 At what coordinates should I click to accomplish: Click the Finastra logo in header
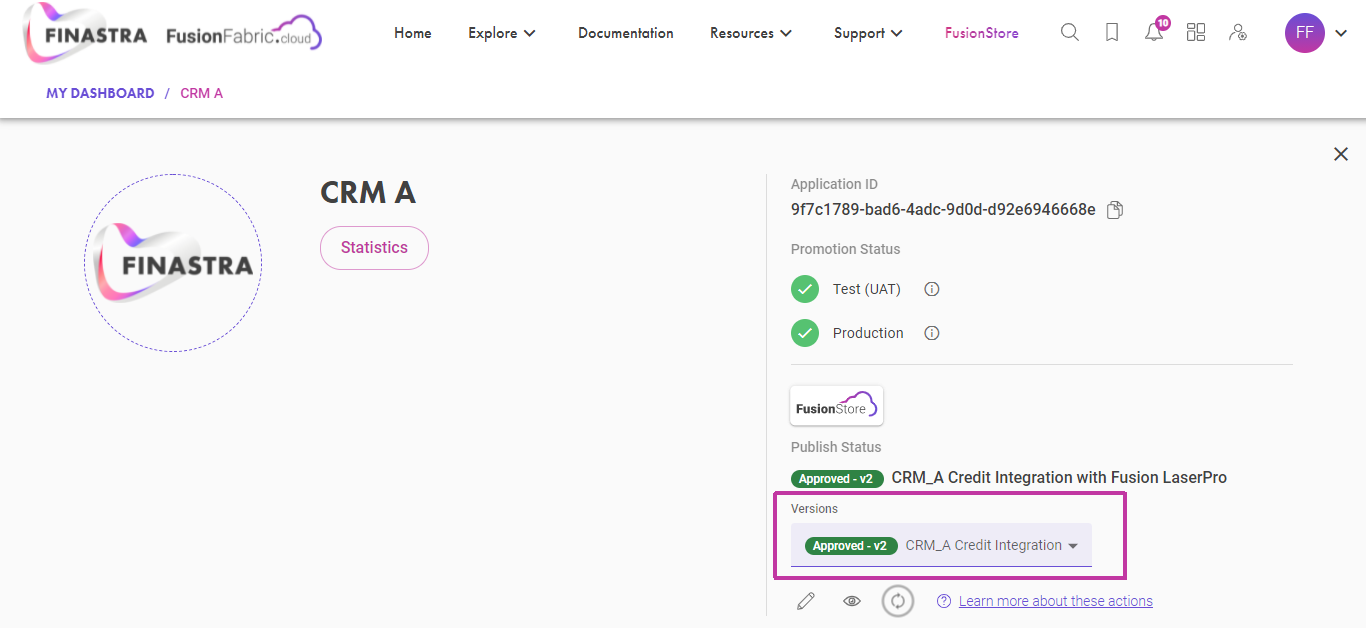pos(86,34)
